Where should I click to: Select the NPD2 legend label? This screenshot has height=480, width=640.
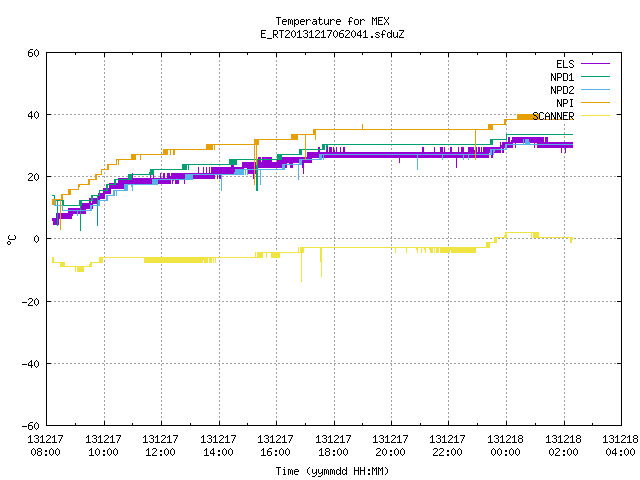click(562, 90)
